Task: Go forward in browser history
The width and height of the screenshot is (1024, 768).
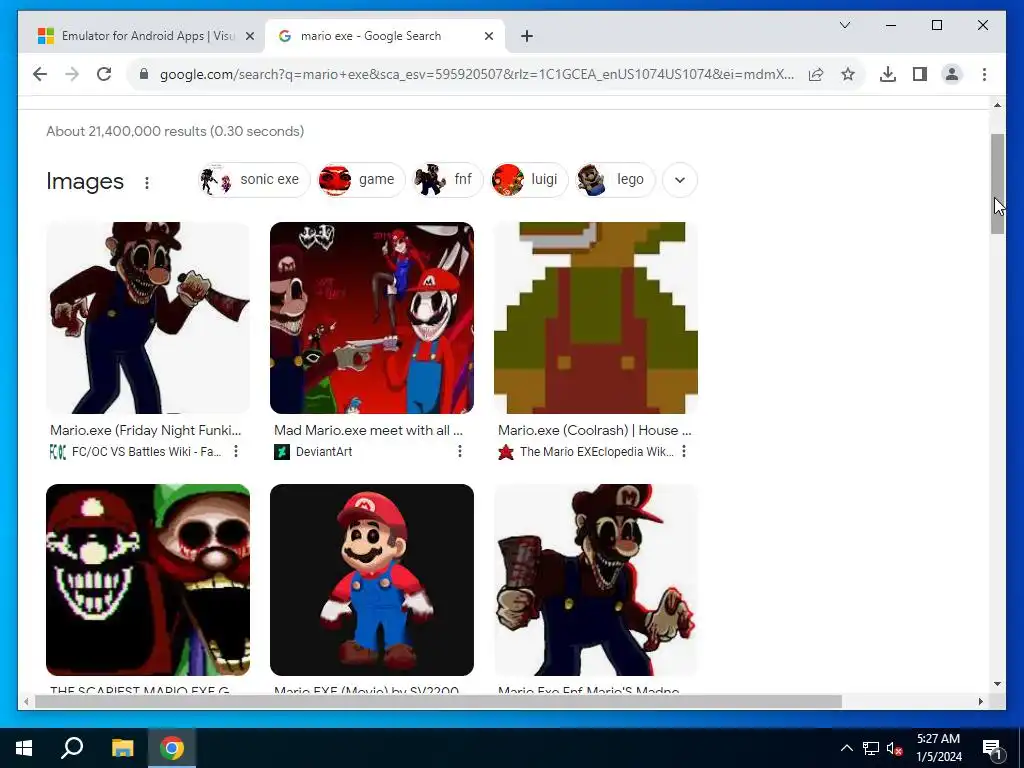Action: [72, 74]
